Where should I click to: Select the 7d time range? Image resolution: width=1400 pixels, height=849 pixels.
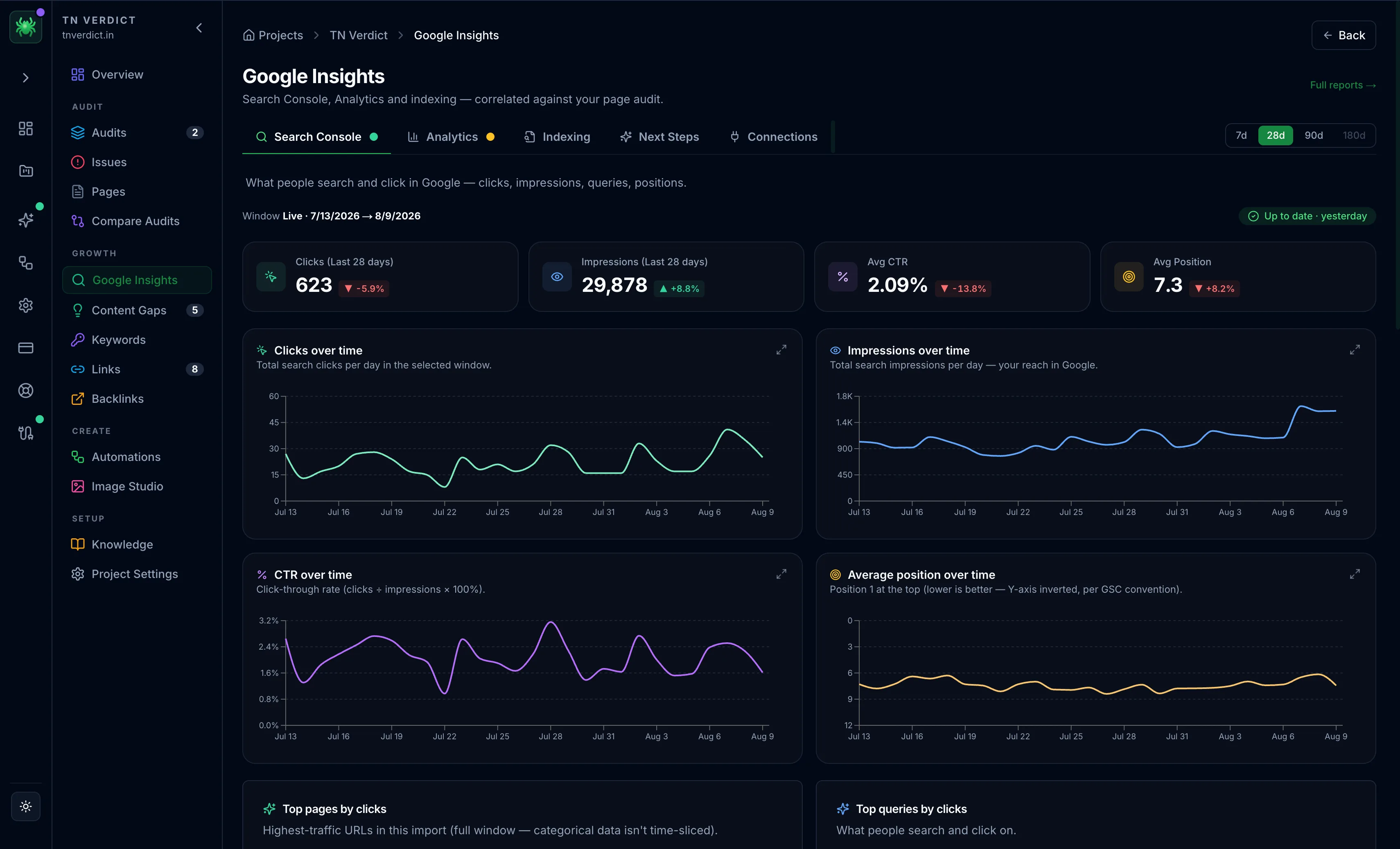[1242, 135]
